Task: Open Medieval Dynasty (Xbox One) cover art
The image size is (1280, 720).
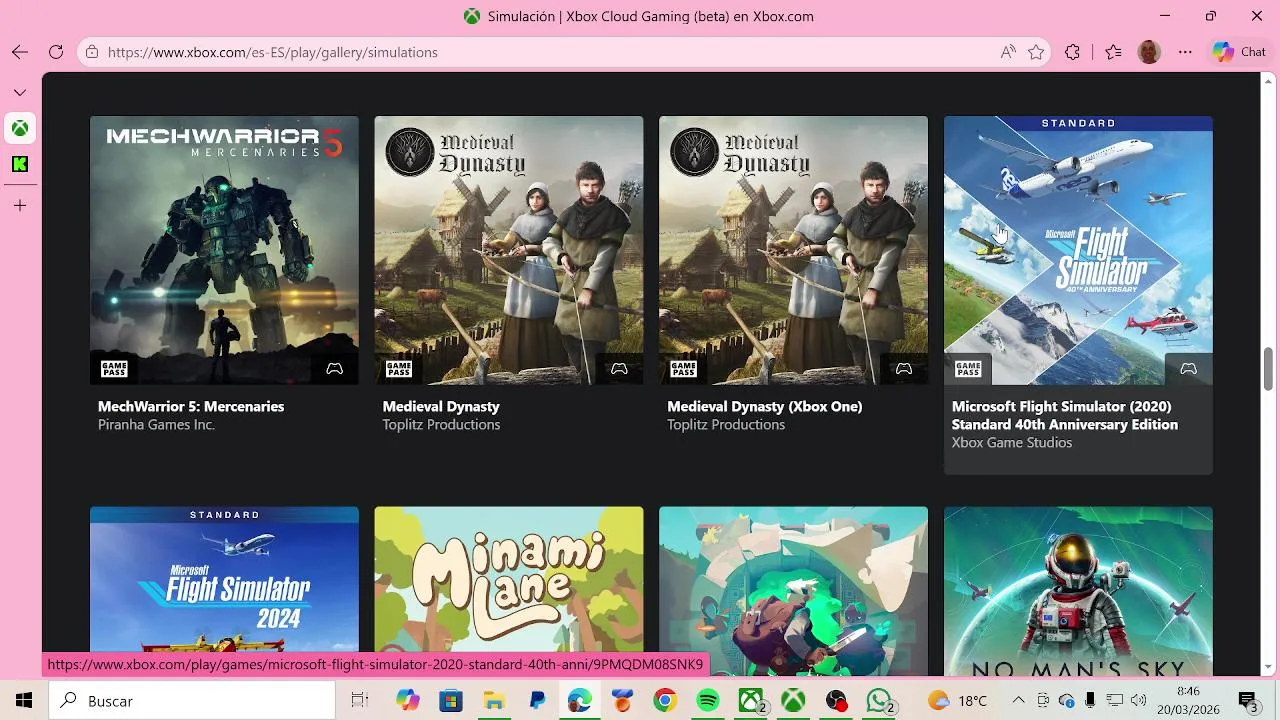Action: (793, 250)
